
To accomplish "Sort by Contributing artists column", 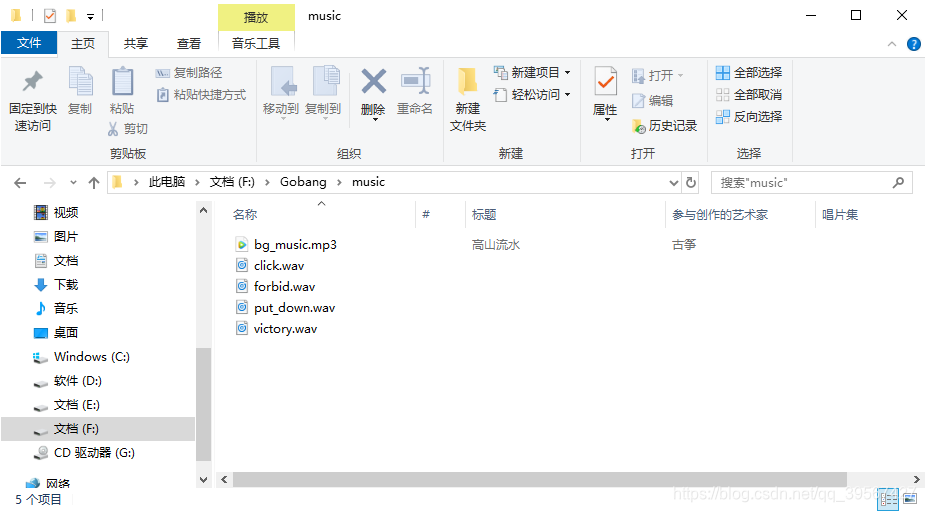I will (720, 215).
